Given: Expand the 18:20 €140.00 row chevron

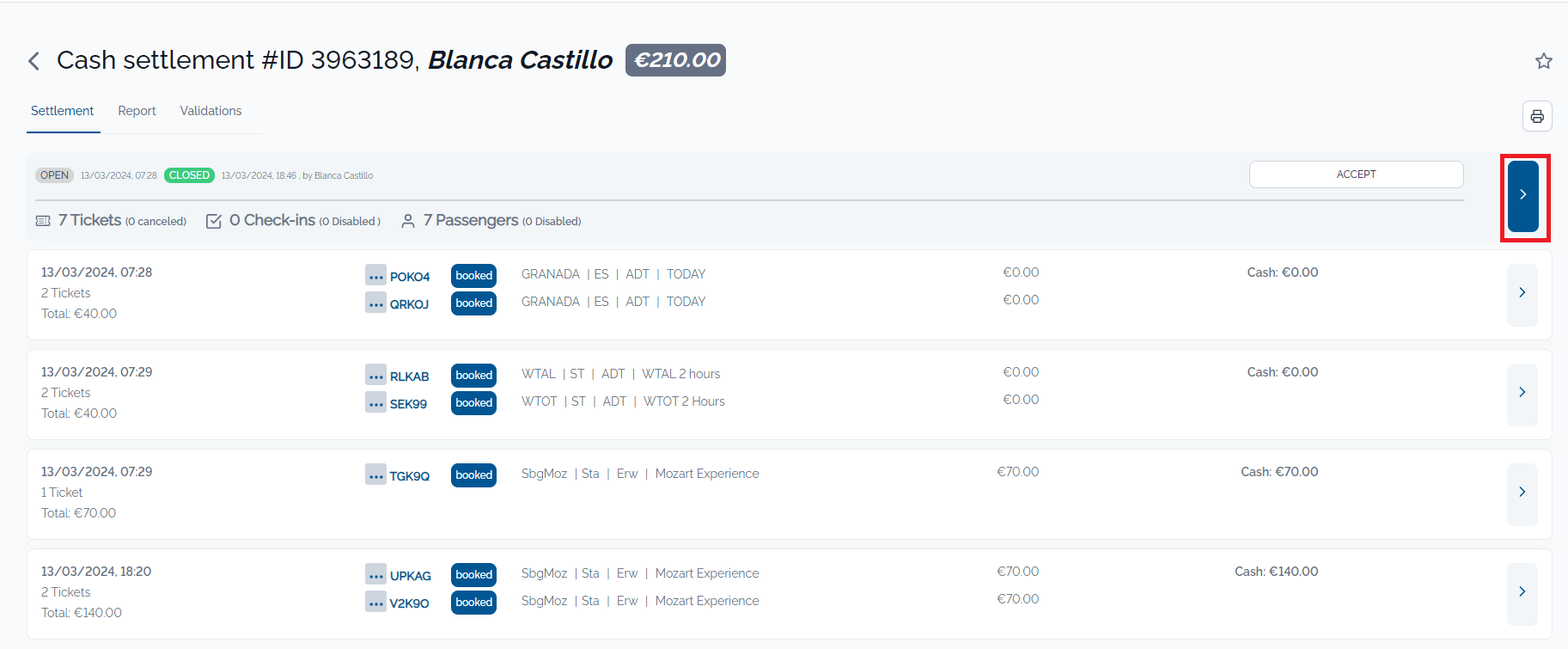Looking at the screenshot, I should (1522, 592).
